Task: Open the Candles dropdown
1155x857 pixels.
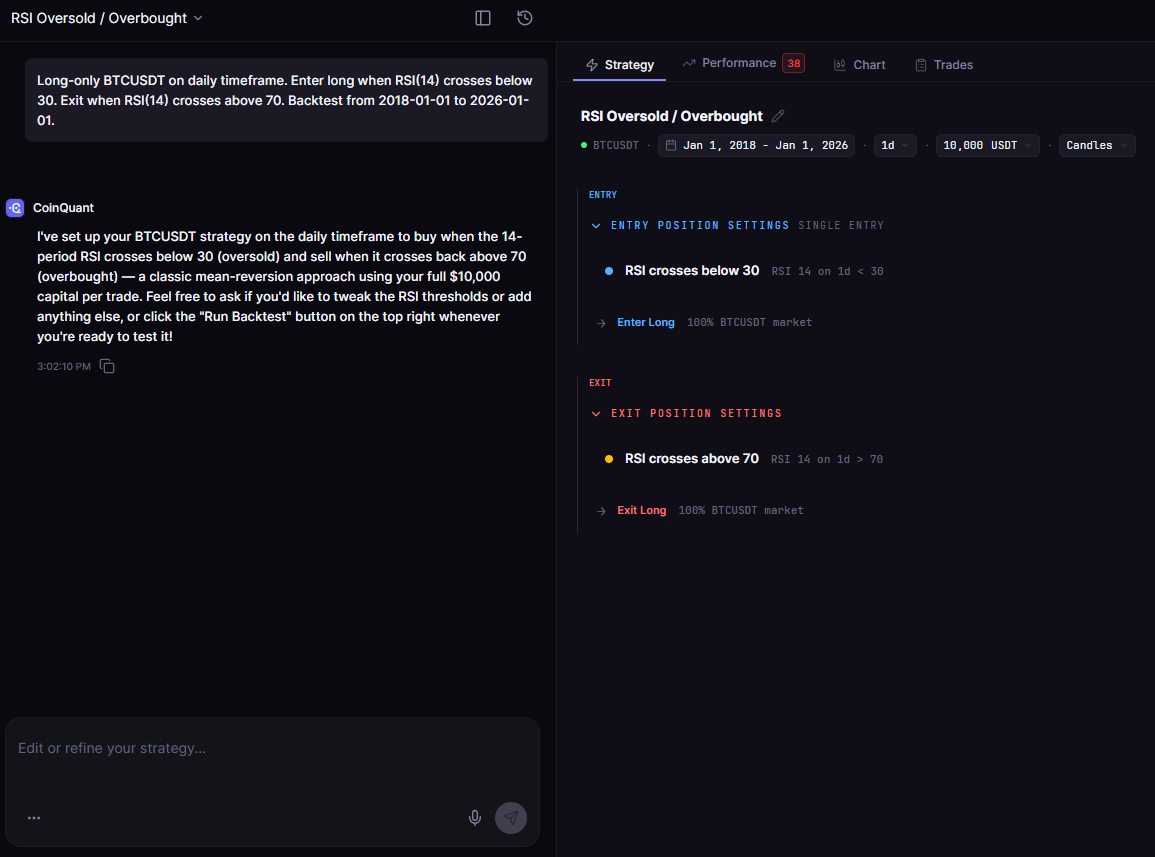Action: point(1097,145)
